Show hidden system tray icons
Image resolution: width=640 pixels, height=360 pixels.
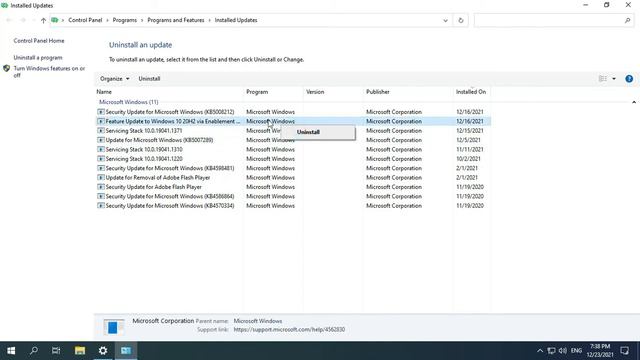540,351
